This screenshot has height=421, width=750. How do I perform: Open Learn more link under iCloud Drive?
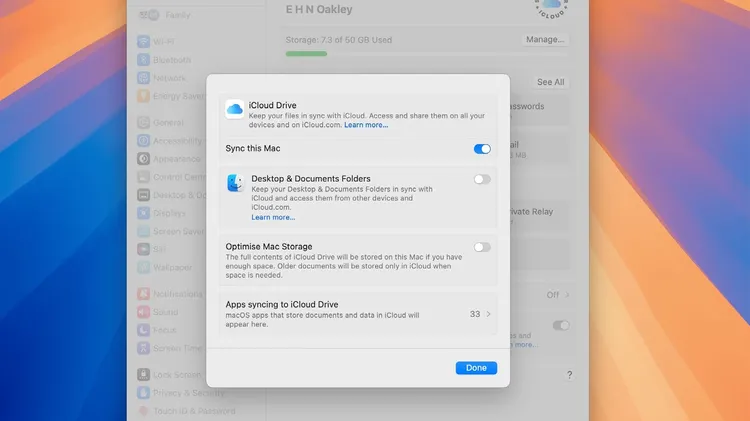click(366, 125)
